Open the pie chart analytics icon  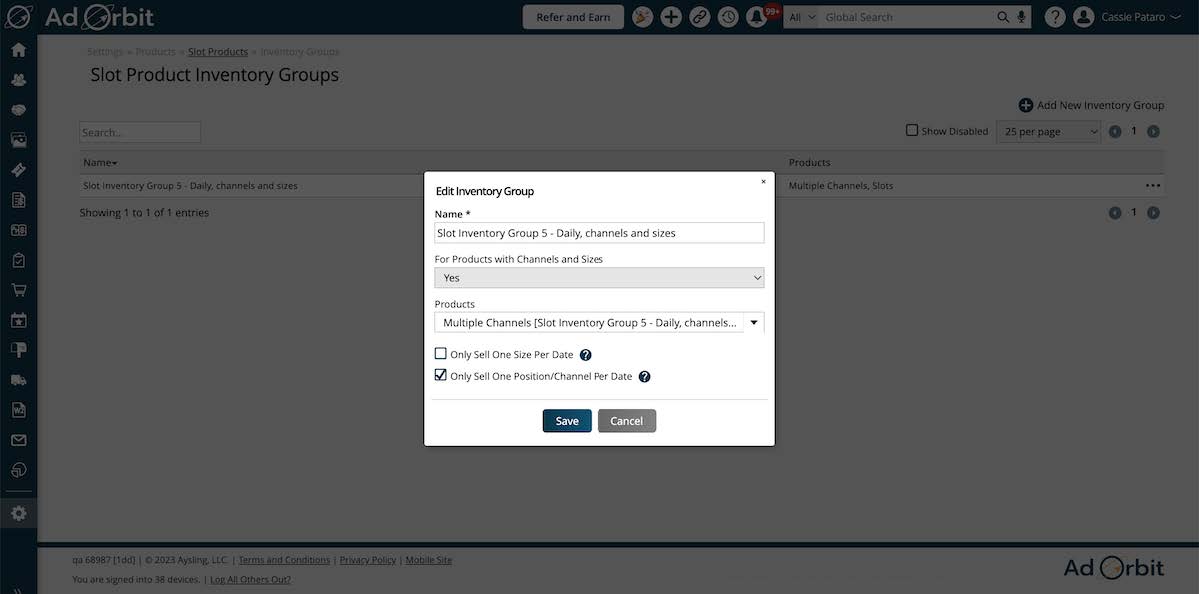[18, 469]
